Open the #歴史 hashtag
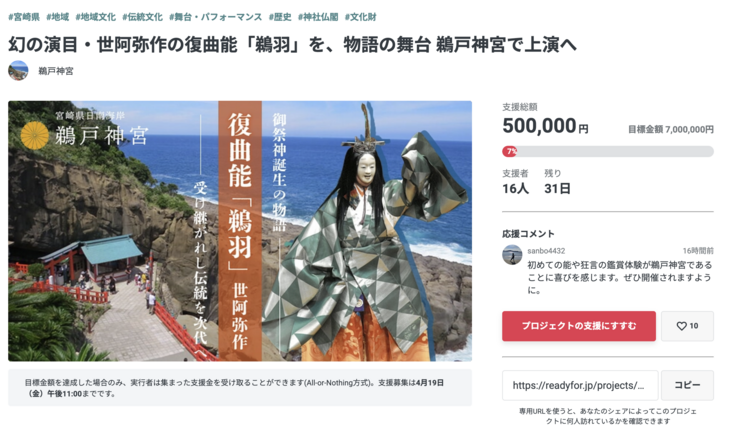The width and height of the screenshot is (736, 432). pyautogui.click(x=280, y=17)
